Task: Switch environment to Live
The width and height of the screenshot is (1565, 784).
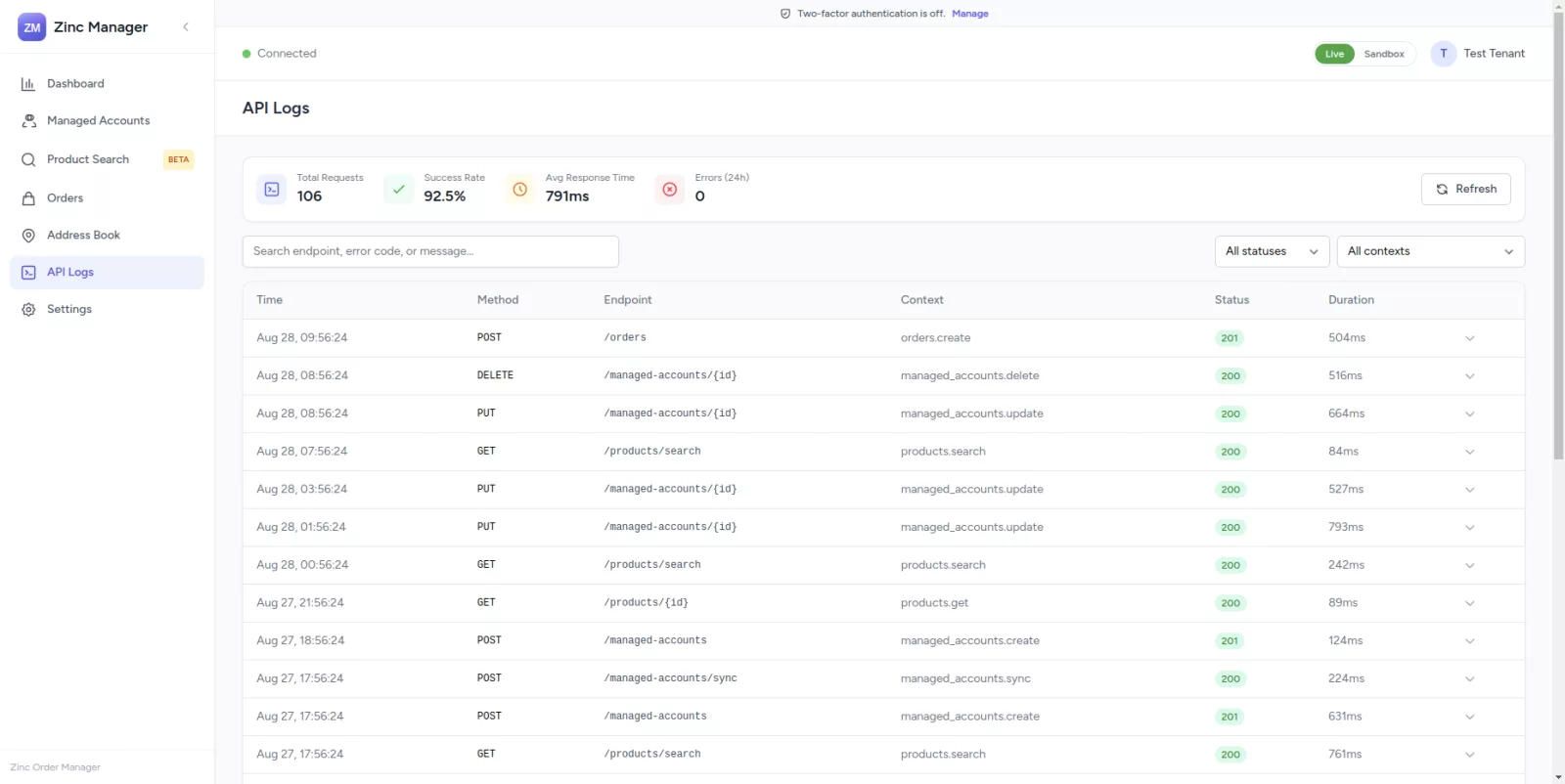Action: point(1335,54)
